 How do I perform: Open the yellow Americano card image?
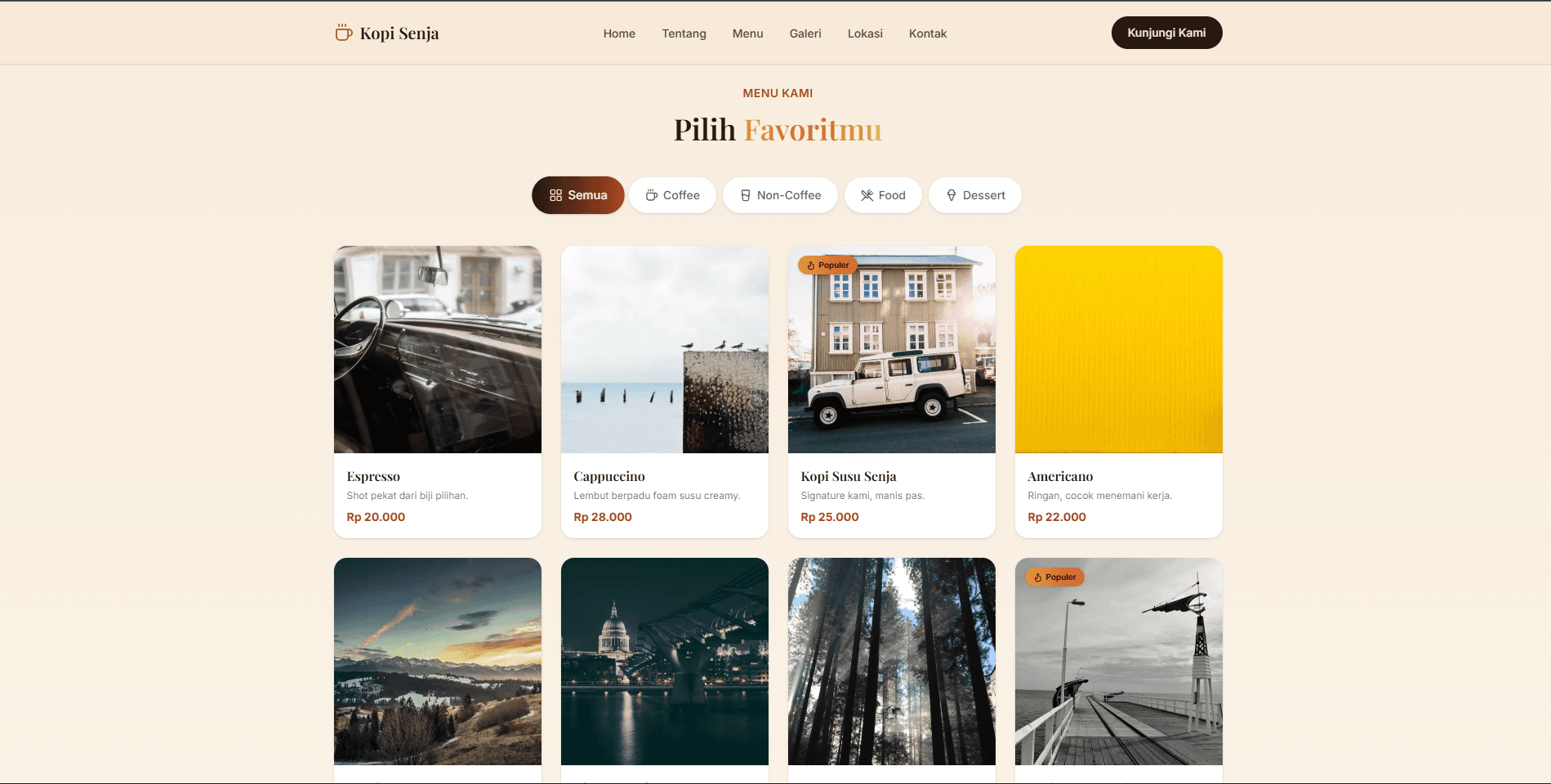click(1119, 350)
